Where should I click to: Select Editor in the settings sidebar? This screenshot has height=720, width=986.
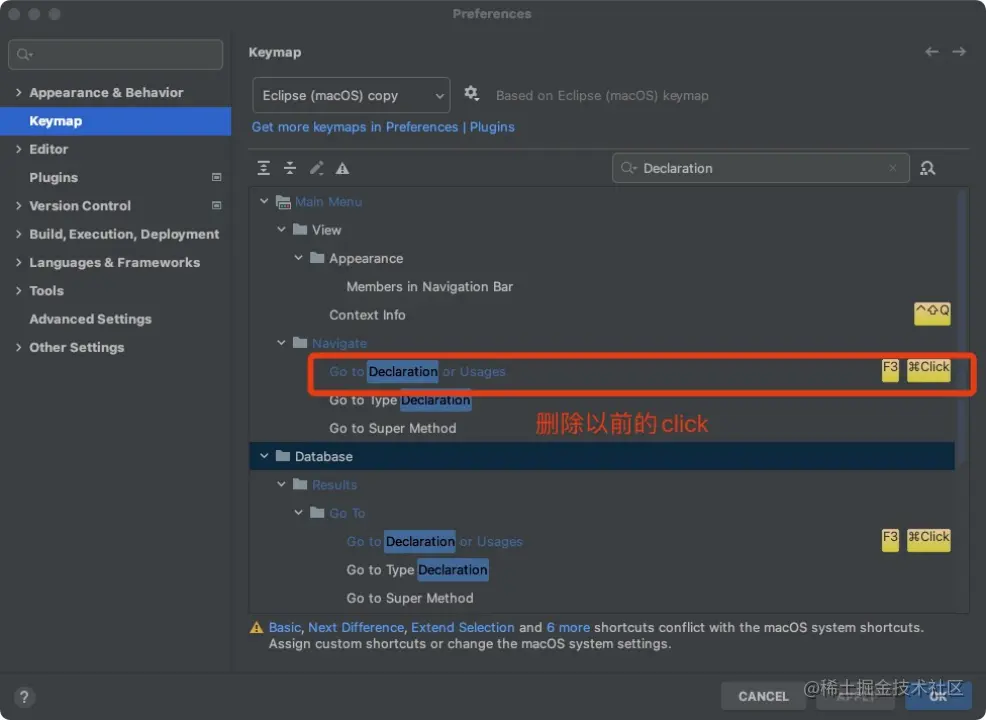coord(116,149)
